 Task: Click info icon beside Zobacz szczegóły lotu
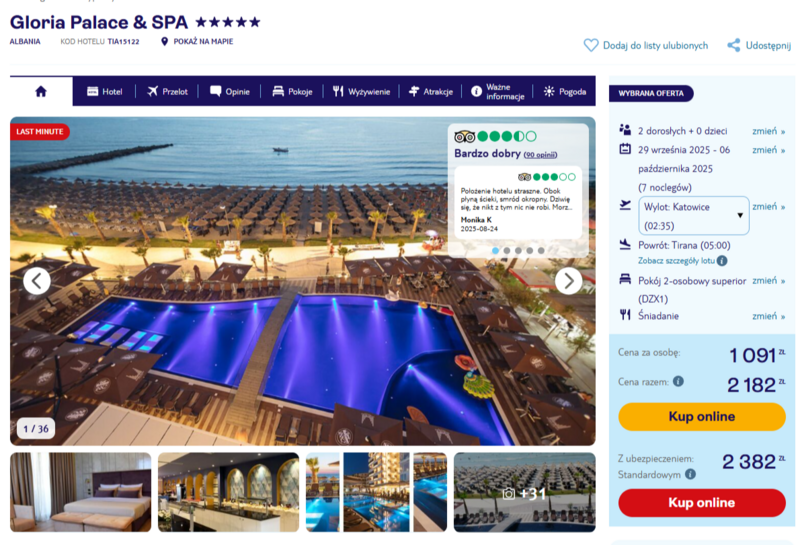[x=722, y=261]
